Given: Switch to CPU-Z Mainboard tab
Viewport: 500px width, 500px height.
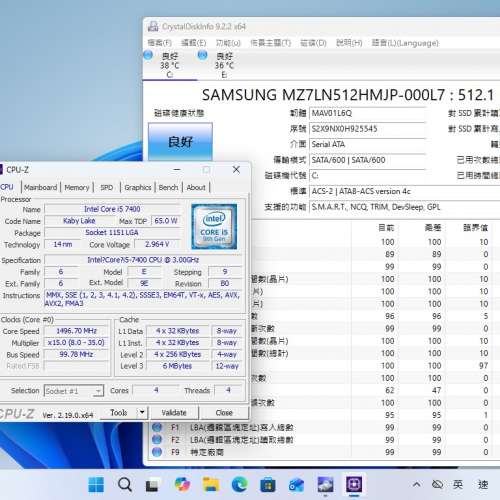Looking at the screenshot, I should (41, 187).
